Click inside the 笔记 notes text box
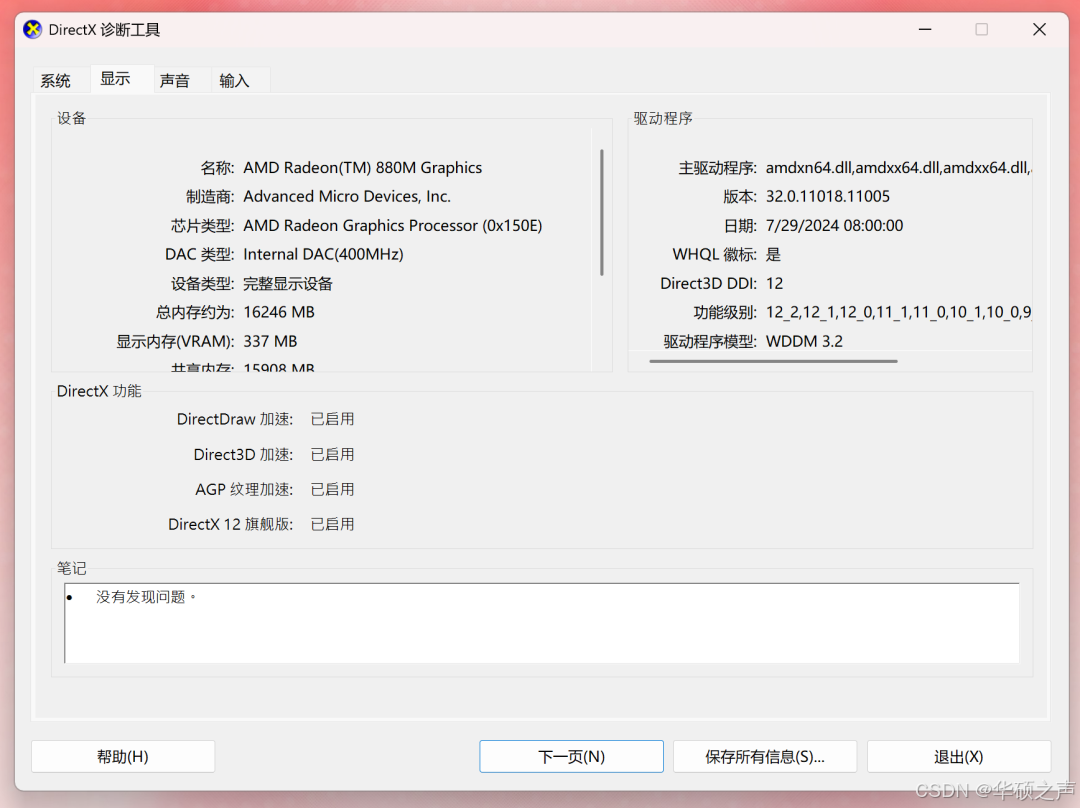Image resolution: width=1080 pixels, height=808 pixels. click(542, 623)
